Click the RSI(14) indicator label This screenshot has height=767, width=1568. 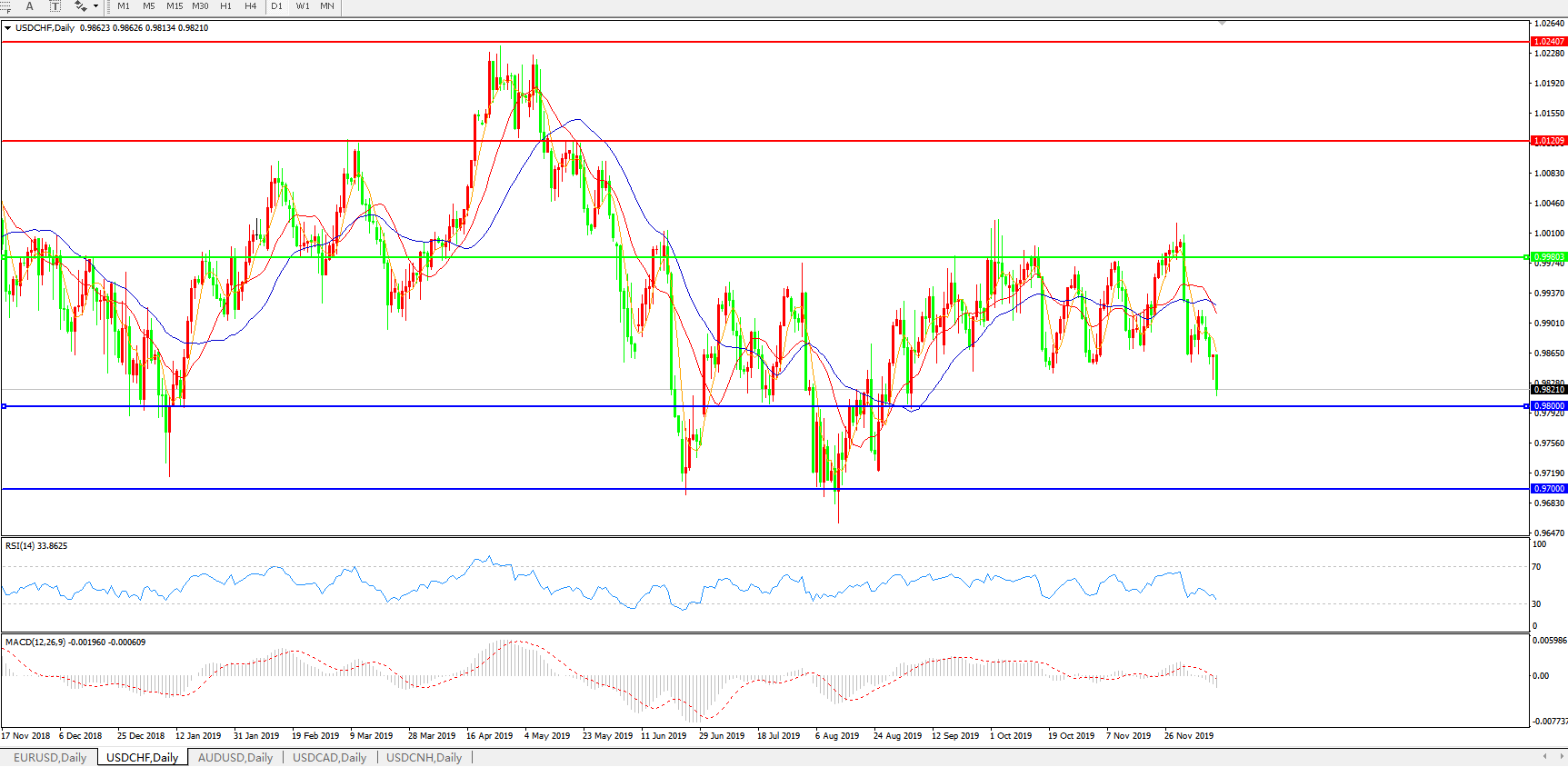(36, 546)
